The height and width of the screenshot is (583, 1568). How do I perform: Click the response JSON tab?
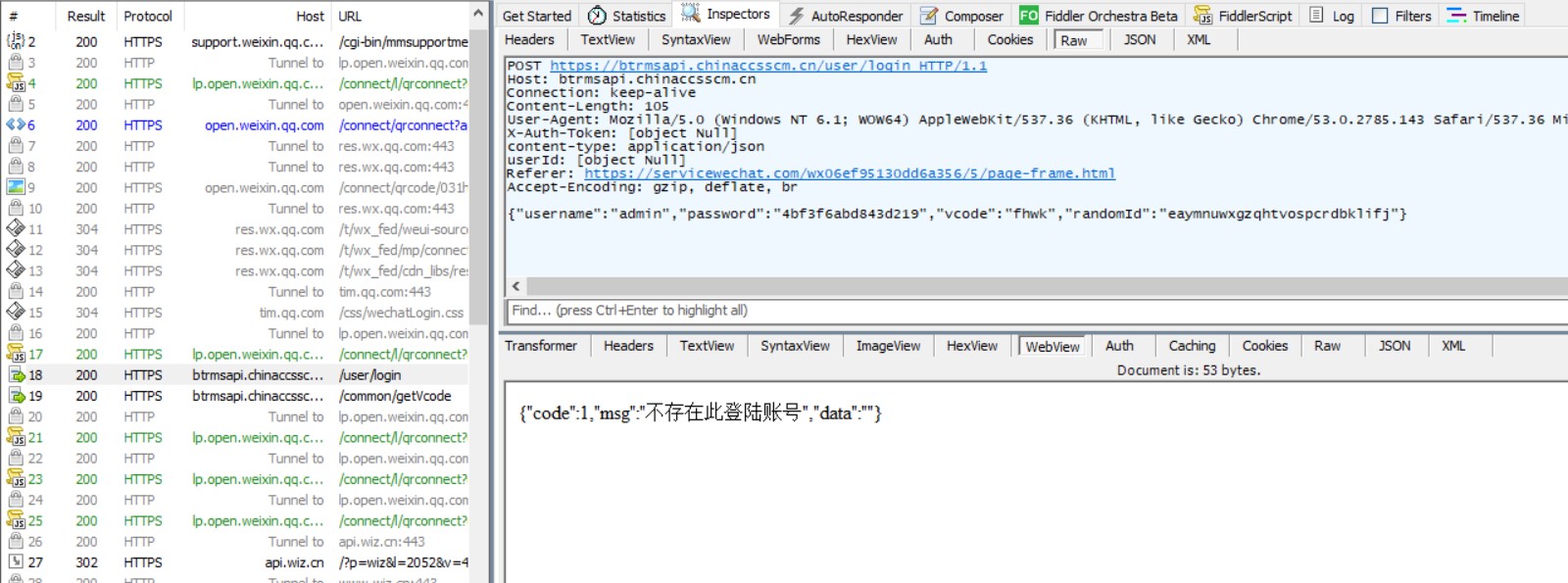coord(1394,346)
